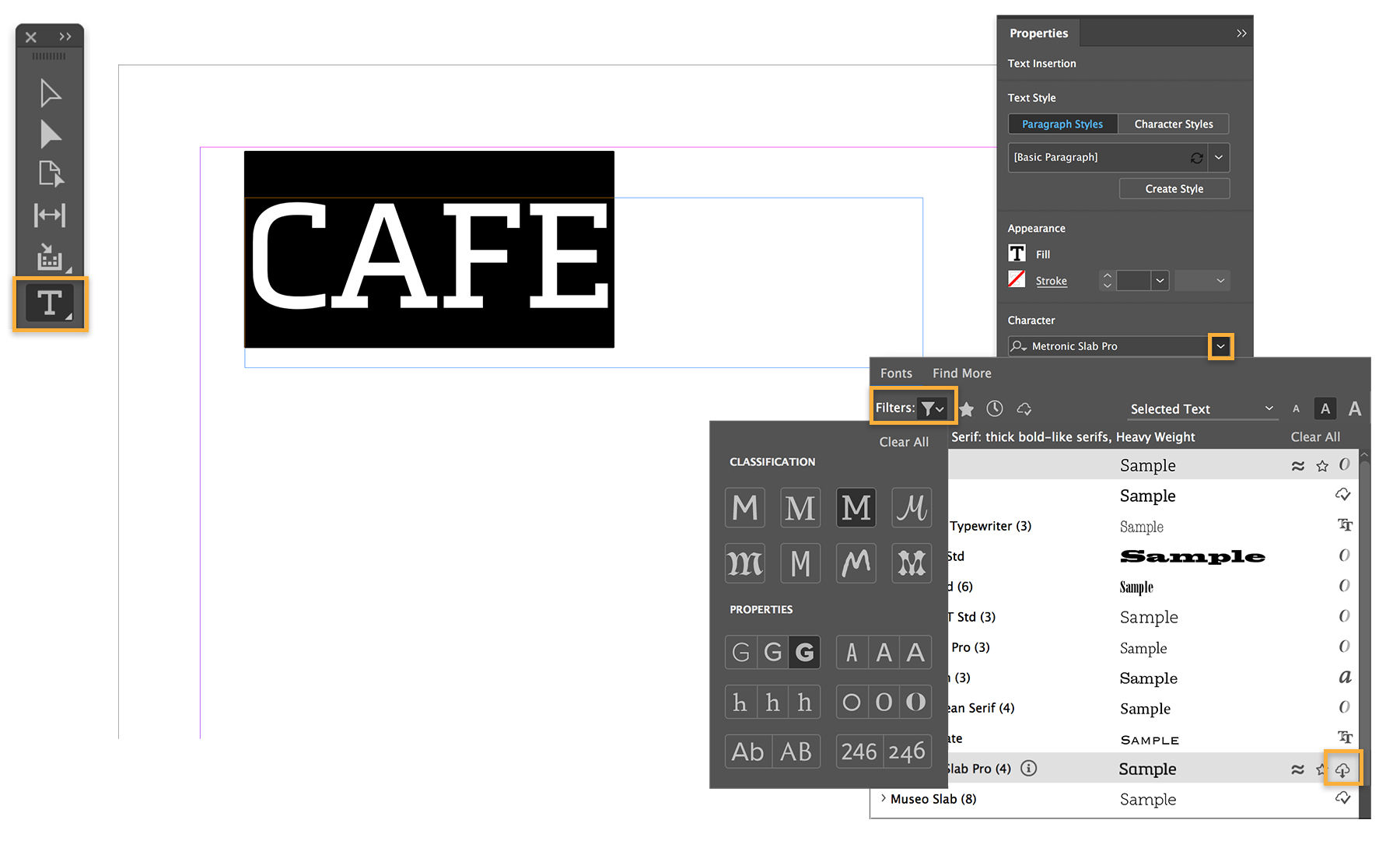Open the [Basic Paragraph] style dropdown
Viewport: 1400px width, 848px height.
point(1219,157)
